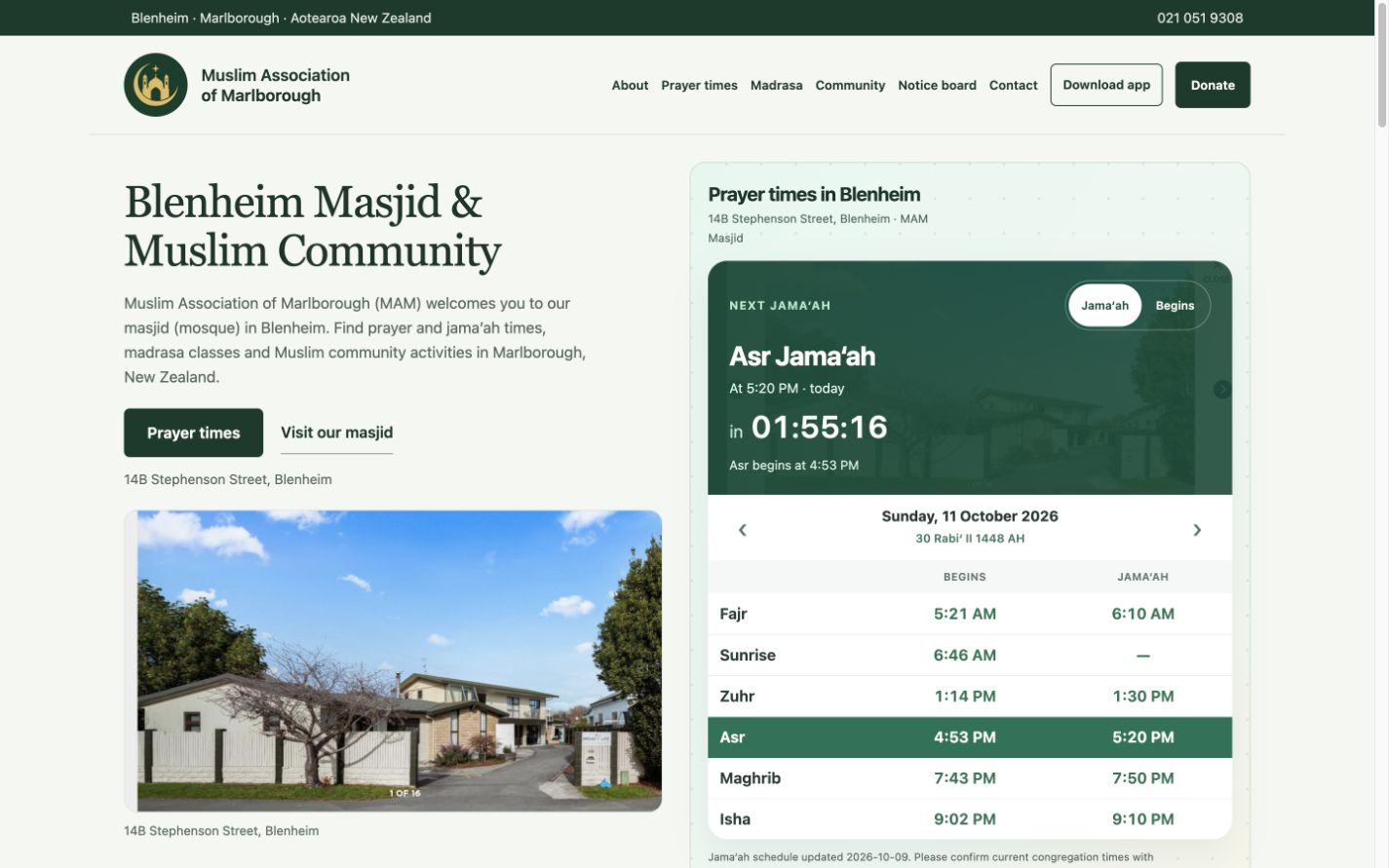Viewport: 1389px width, 868px height.
Task: Open the Community nav link
Action: point(850,86)
